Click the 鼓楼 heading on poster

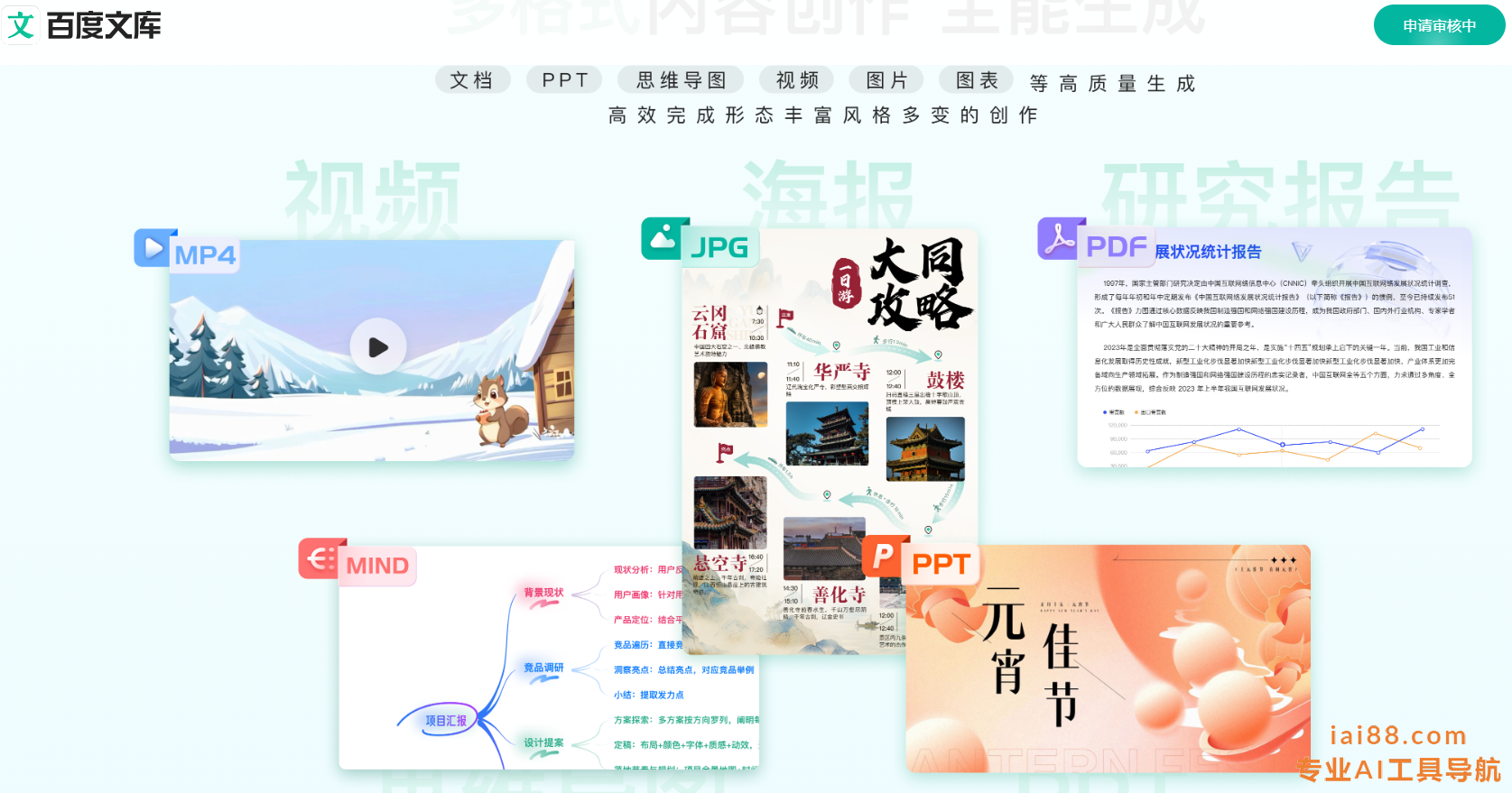click(945, 380)
